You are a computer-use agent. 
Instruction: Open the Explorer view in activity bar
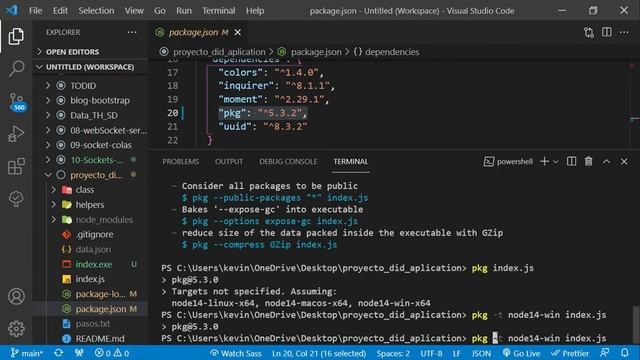point(16,36)
